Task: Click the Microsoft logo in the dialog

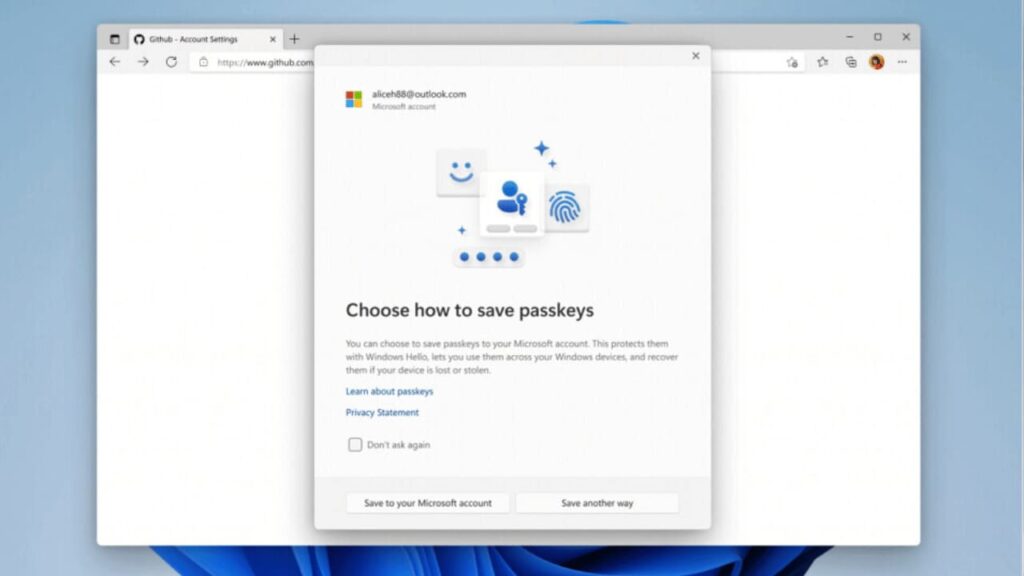Action: pos(352,99)
